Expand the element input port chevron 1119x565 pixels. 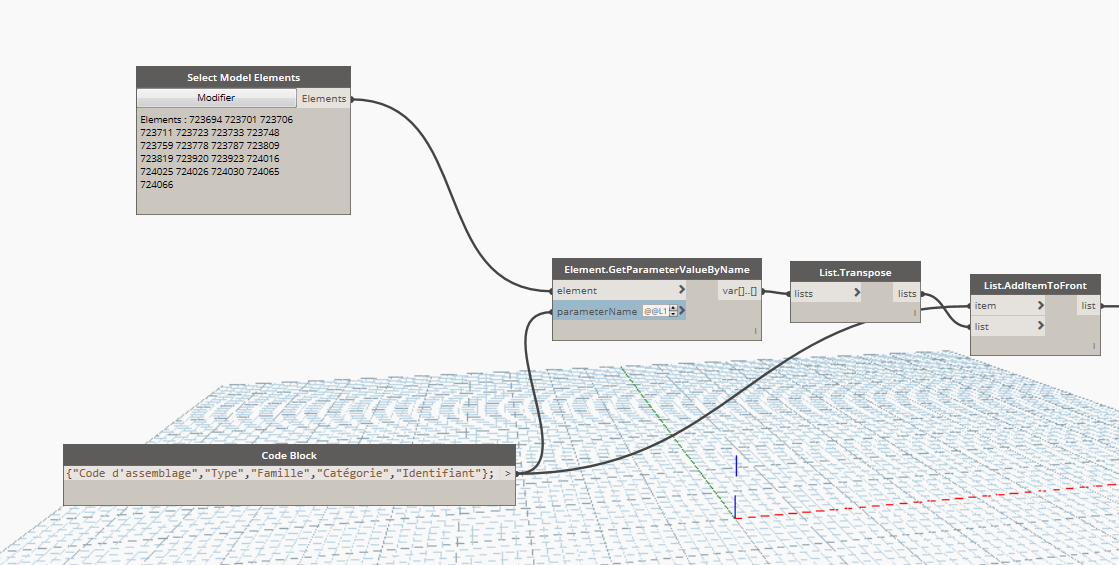coord(681,290)
